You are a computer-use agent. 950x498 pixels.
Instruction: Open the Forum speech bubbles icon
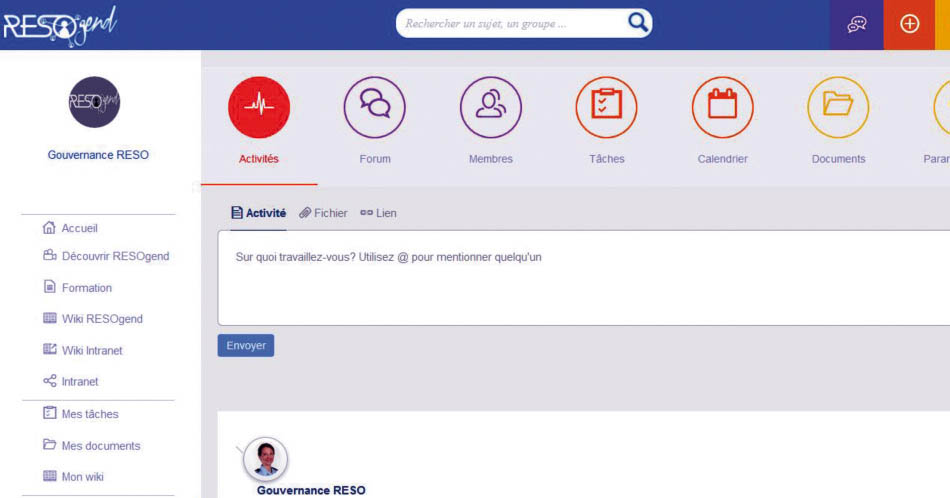click(374, 107)
